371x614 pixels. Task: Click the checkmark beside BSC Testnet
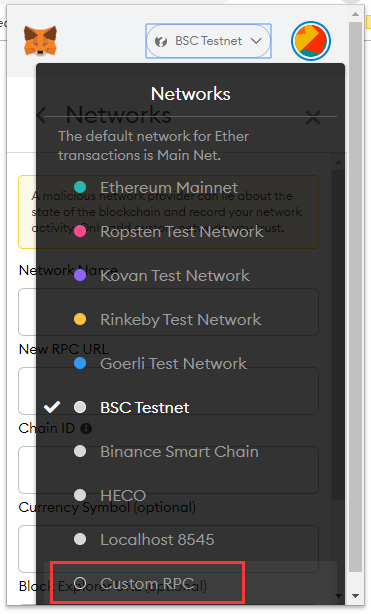pyautogui.click(x=52, y=407)
